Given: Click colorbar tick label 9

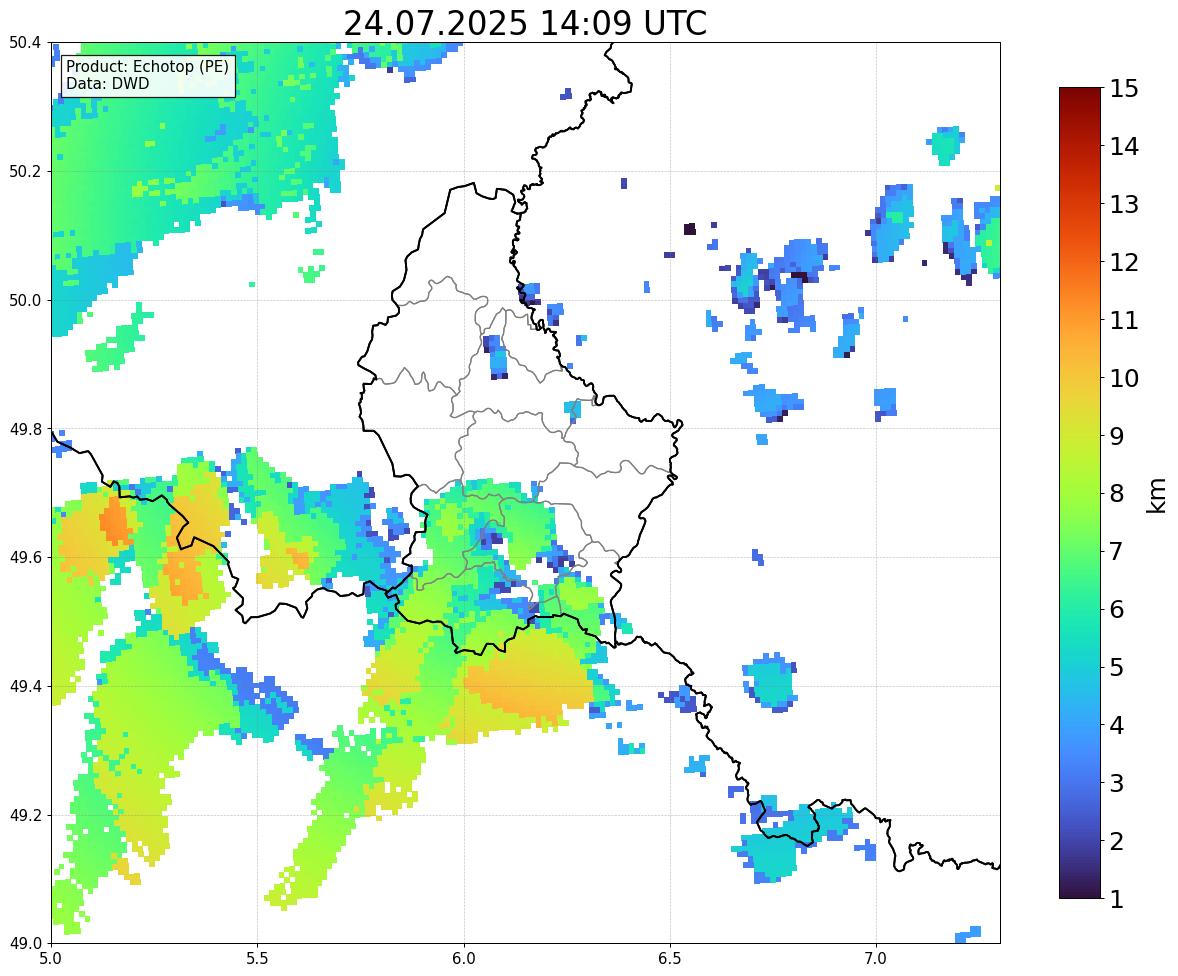Looking at the screenshot, I should (1117, 436).
